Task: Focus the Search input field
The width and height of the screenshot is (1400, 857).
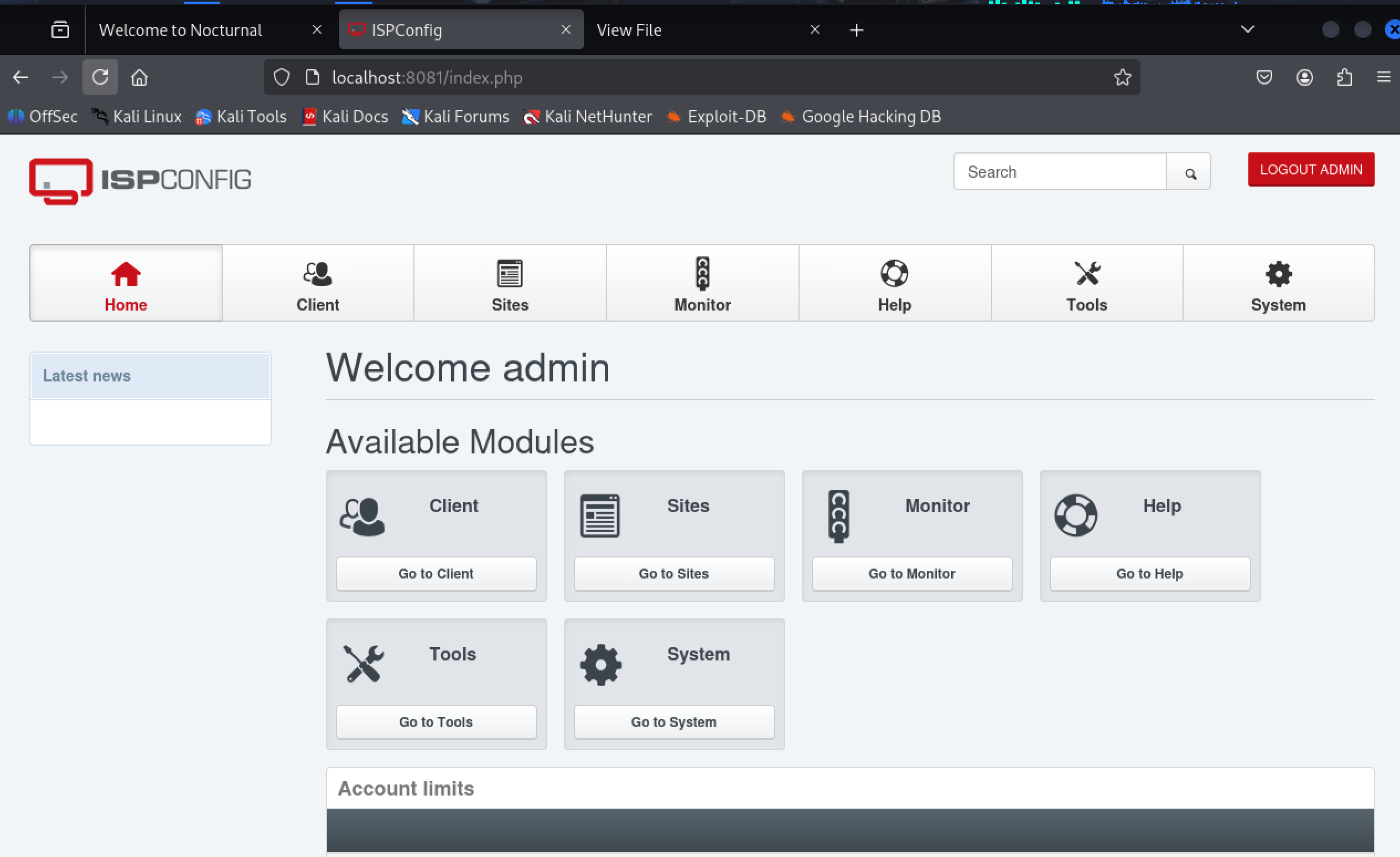Action: tap(1060, 172)
